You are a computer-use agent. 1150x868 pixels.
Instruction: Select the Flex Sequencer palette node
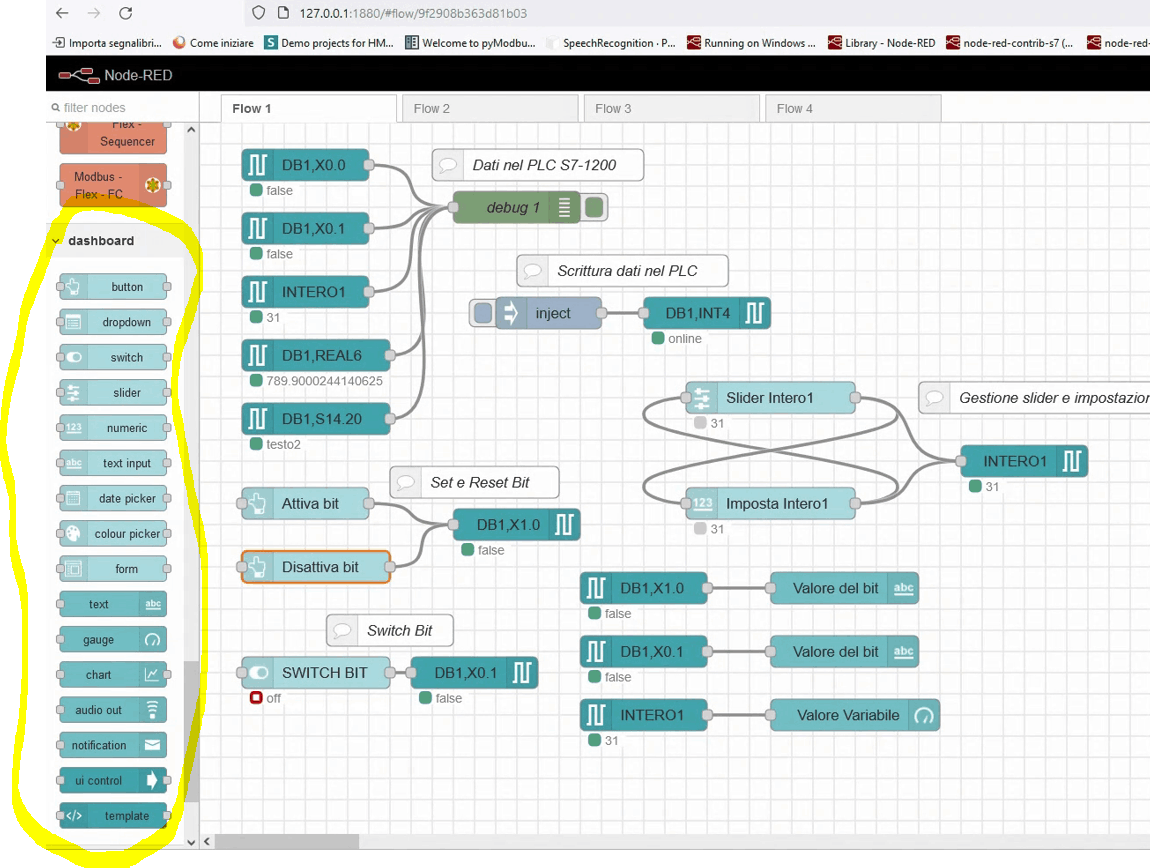click(x=113, y=138)
